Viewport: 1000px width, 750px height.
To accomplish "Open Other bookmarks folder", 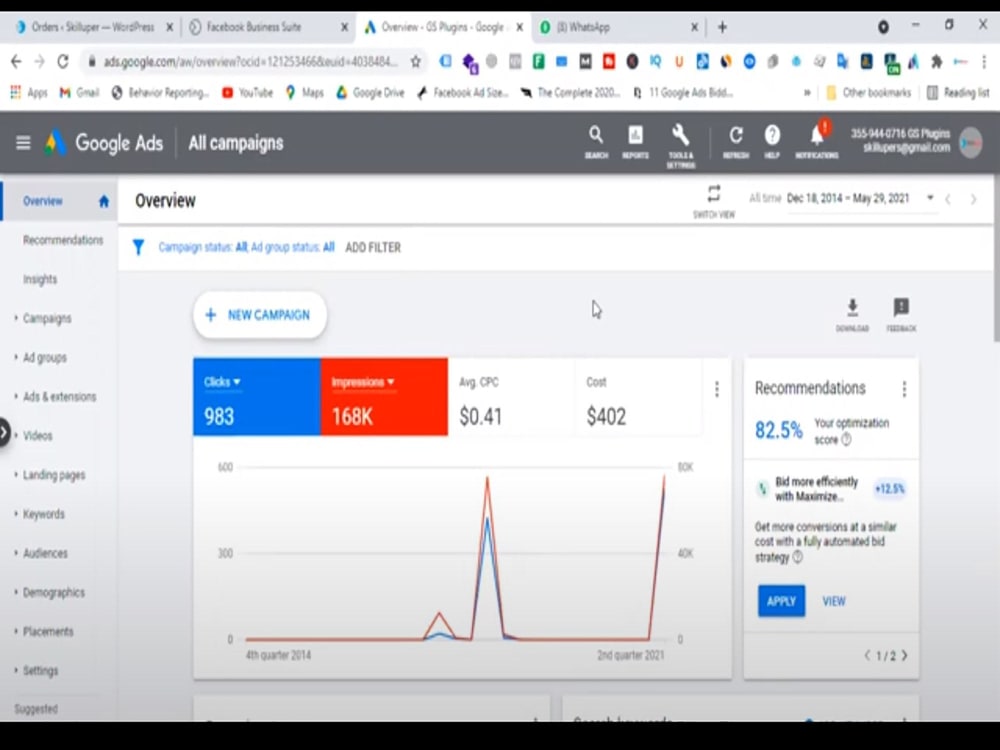I will coord(868,93).
